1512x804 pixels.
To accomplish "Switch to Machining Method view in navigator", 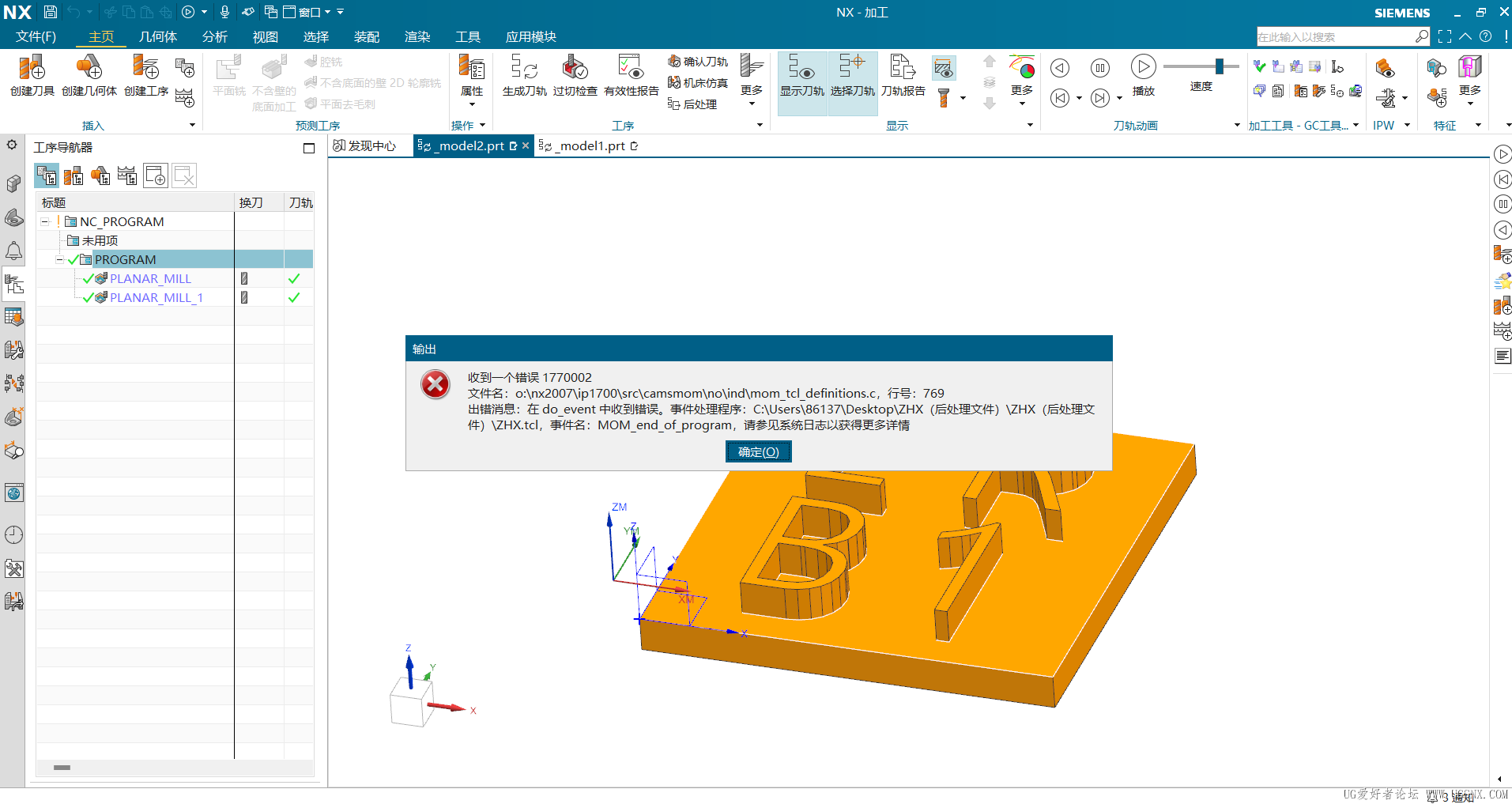I will (x=126, y=176).
